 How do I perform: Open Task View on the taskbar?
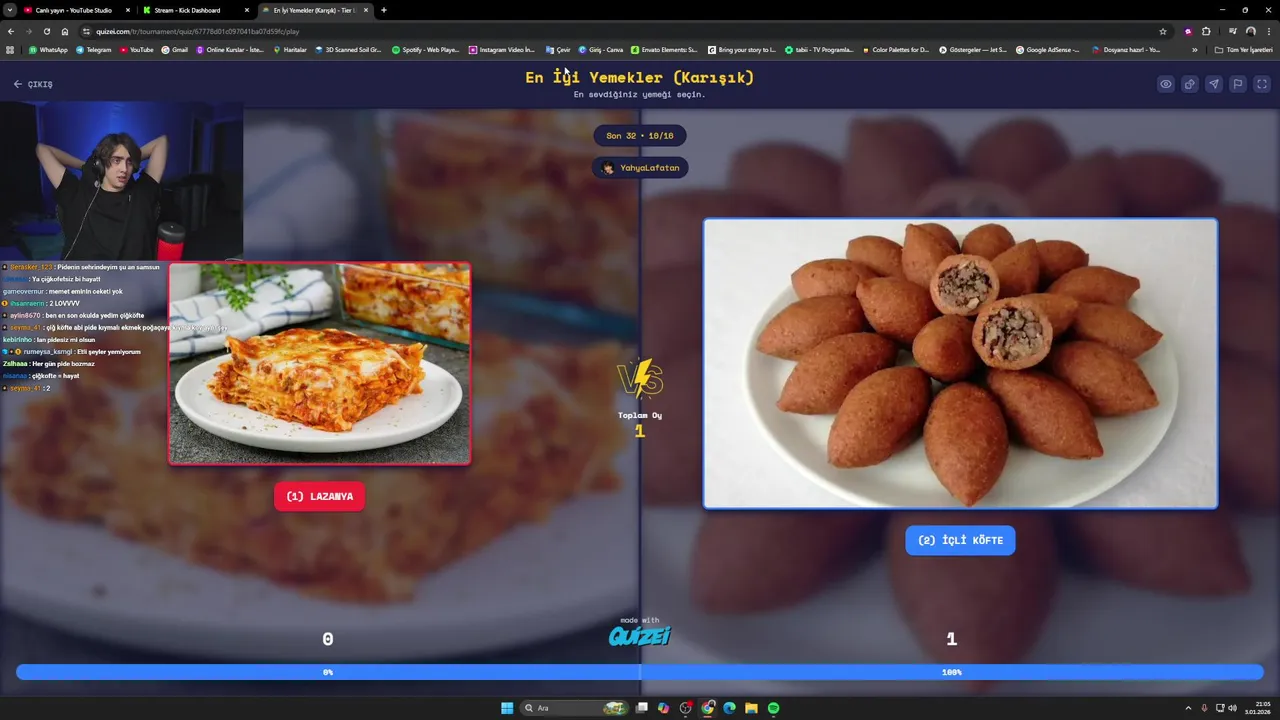[642, 708]
